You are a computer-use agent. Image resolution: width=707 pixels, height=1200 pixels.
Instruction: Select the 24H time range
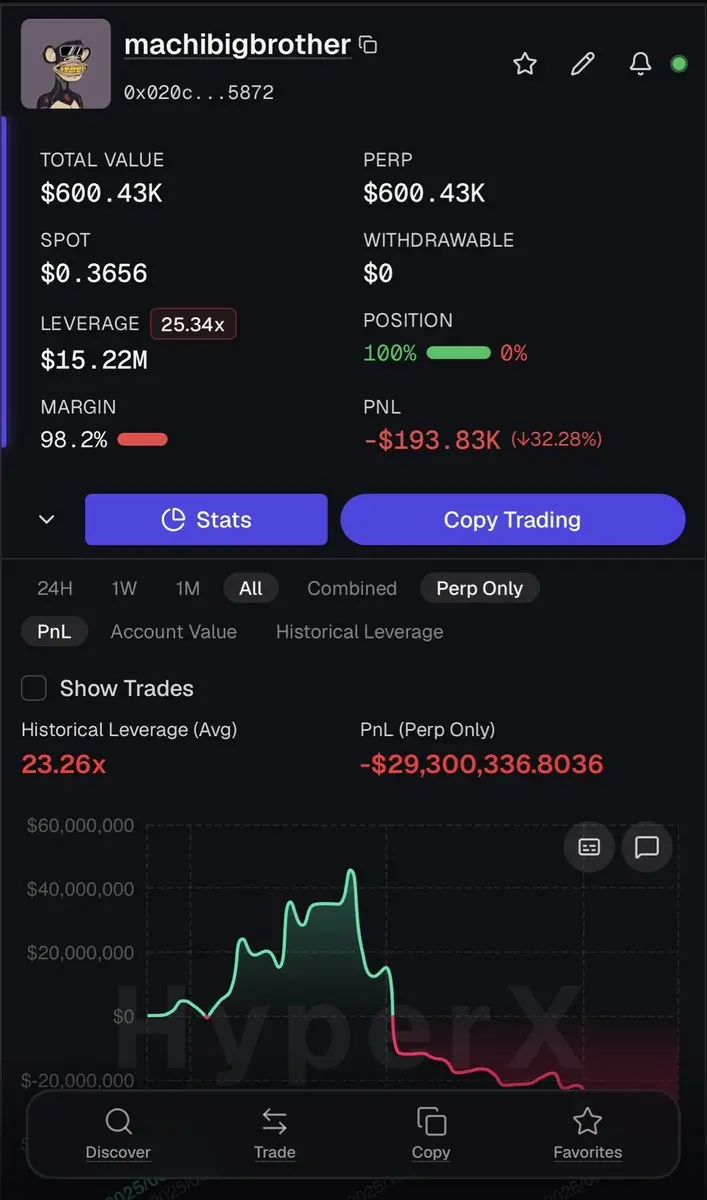pos(55,588)
